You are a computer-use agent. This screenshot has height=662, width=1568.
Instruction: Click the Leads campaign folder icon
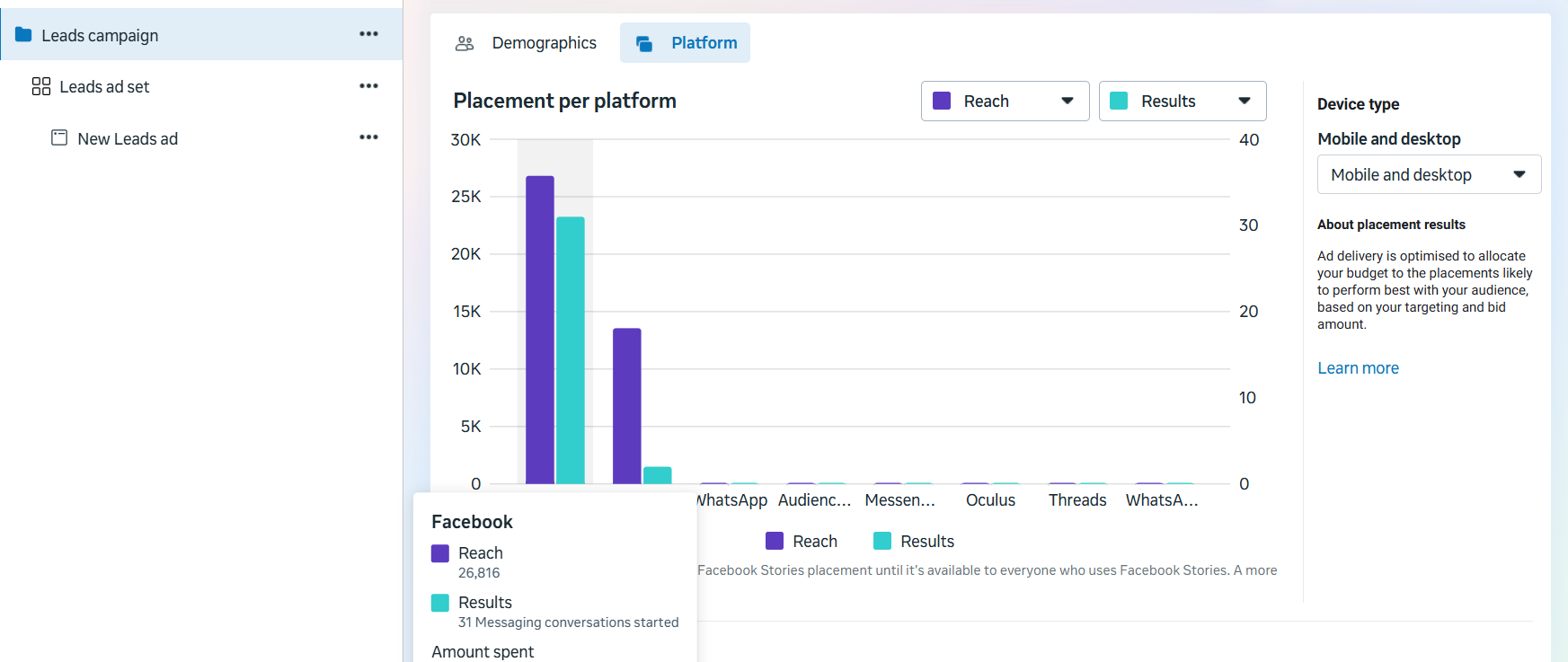(23, 35)
